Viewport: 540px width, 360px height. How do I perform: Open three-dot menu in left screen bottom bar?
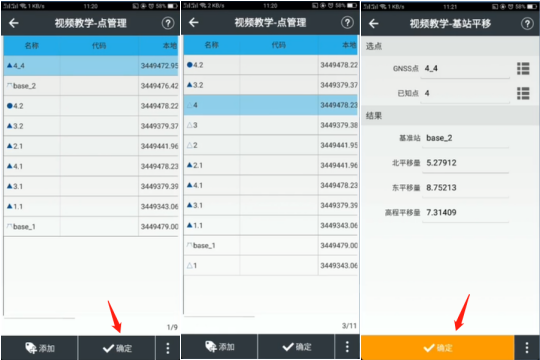pos(168,348)
